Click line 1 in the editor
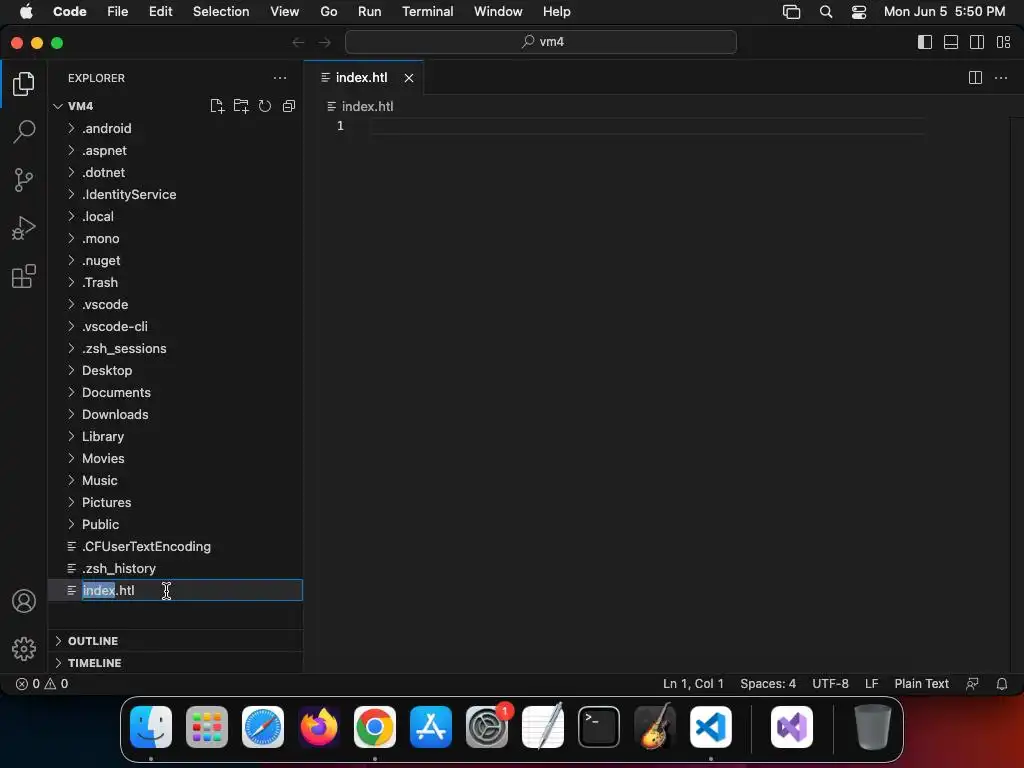The width and height of the screenshot is (1024, 768). (x=647, y=126)
